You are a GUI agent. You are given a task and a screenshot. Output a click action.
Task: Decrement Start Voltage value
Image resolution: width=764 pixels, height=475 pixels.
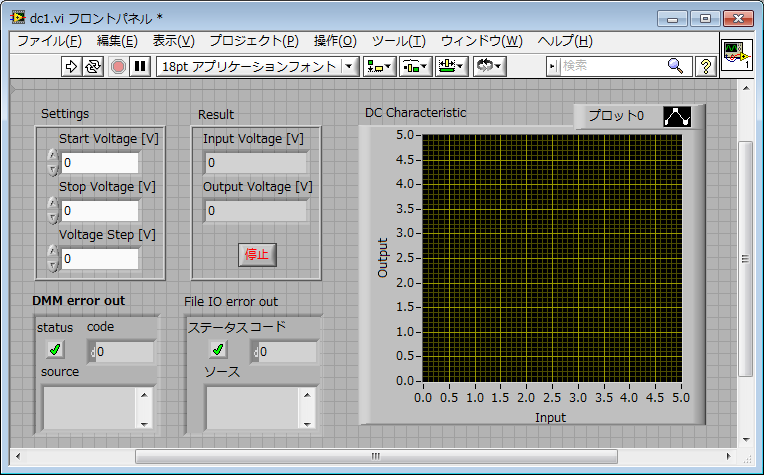coord(53,169)
